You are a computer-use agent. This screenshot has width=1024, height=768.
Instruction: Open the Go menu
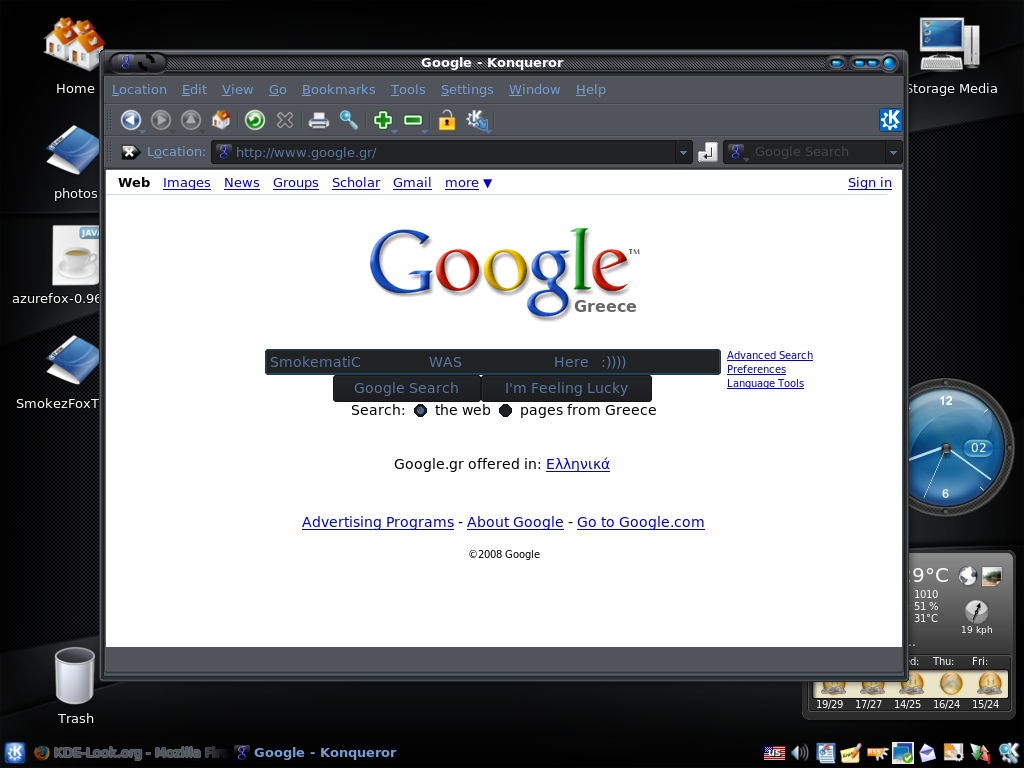tap(278, 89)
